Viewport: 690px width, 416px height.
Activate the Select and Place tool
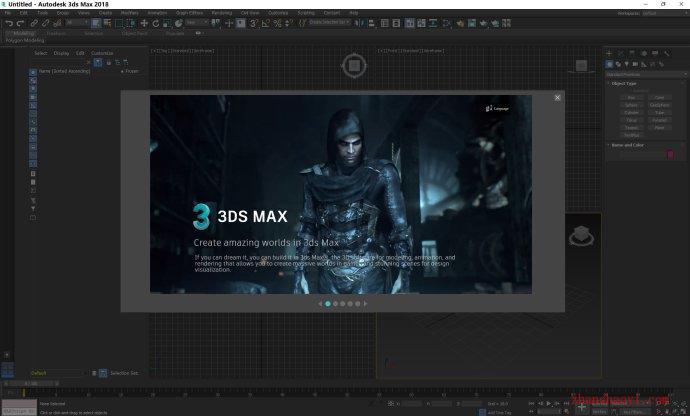pyautogui.click(x=179, y=23)
